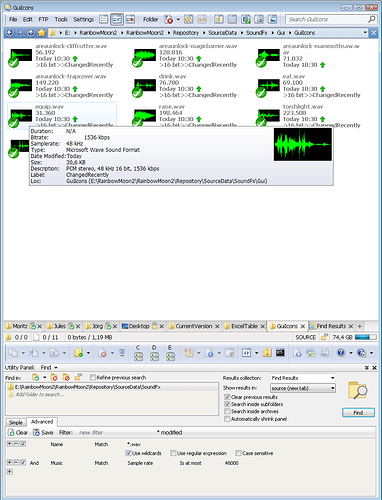Toggle Use wildcards checkbox
This screenshot has width=382, height=500.
point(128,453)
